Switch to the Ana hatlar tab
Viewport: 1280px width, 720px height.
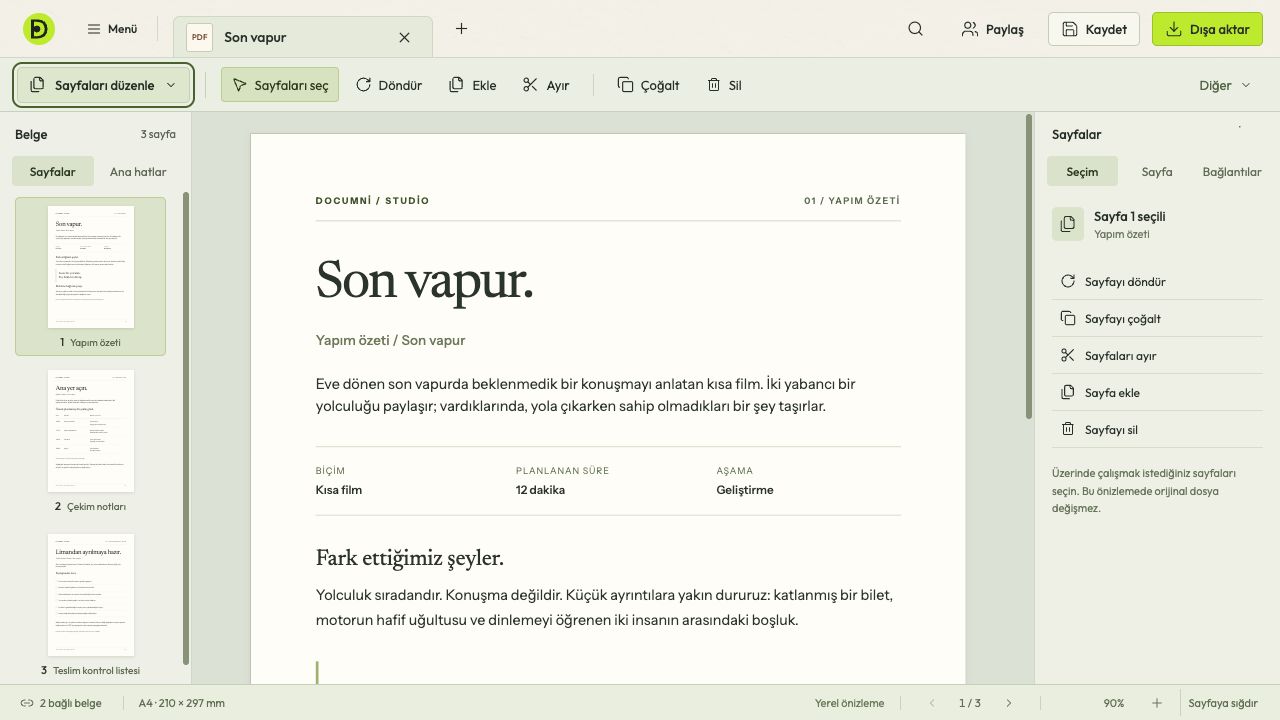(x=138, y=171)
